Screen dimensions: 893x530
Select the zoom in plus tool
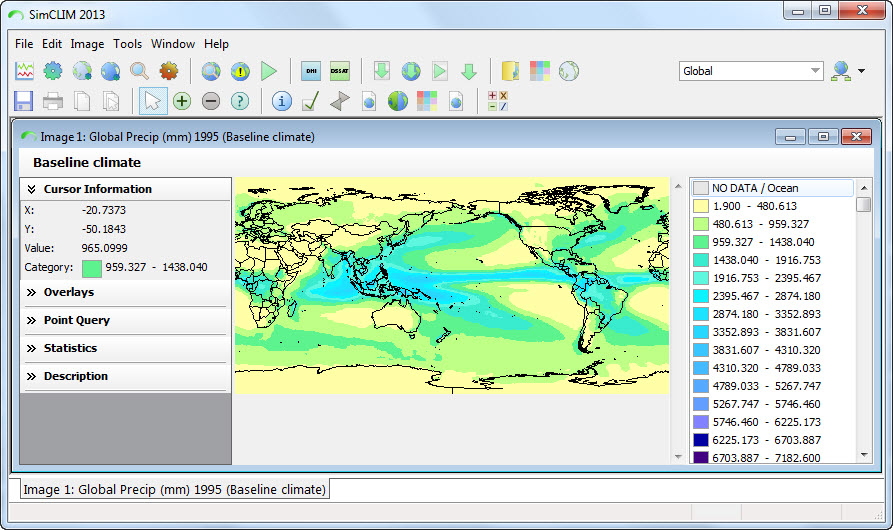(182, 101)
